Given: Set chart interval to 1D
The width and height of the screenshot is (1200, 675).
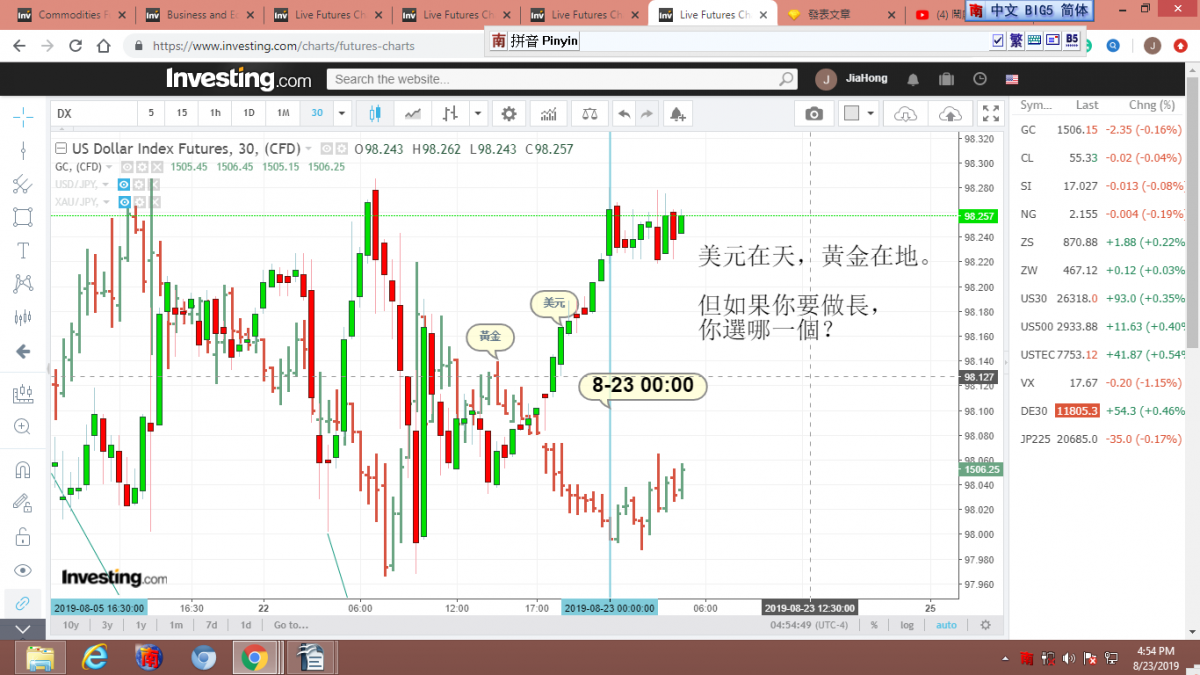Looking at the screenshot, I should 249,113.
